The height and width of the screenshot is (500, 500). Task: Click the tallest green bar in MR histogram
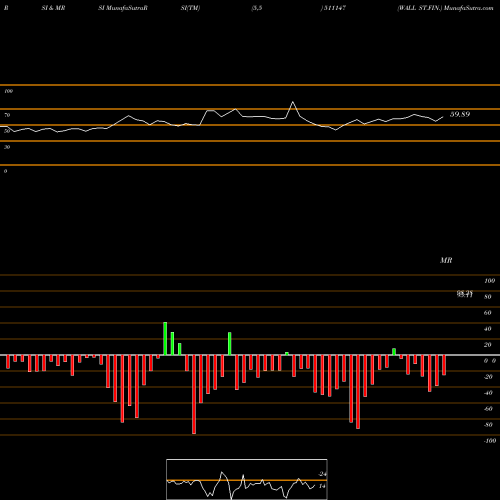click(x=165, y=339)
